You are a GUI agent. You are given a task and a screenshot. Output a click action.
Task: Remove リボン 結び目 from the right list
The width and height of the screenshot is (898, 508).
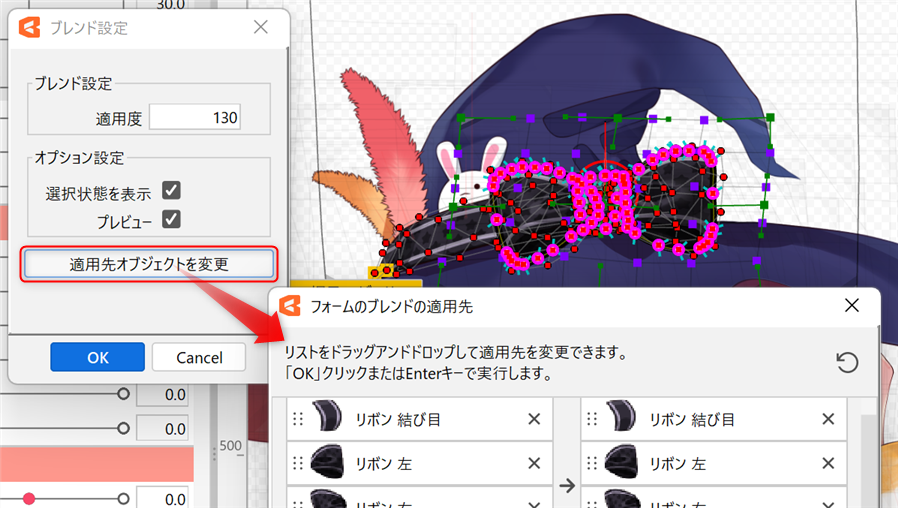point(828,419)
